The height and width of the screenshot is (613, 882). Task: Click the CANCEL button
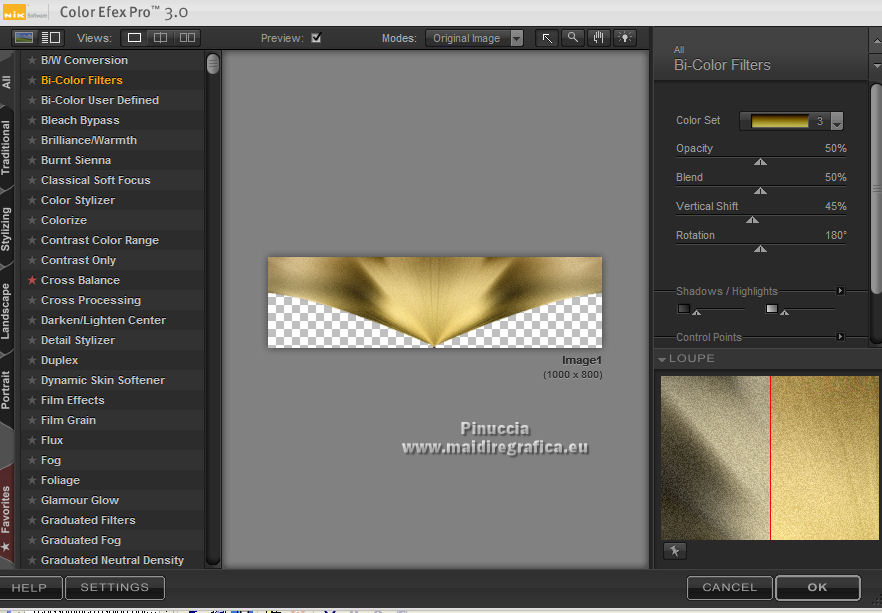click(730, 588)
